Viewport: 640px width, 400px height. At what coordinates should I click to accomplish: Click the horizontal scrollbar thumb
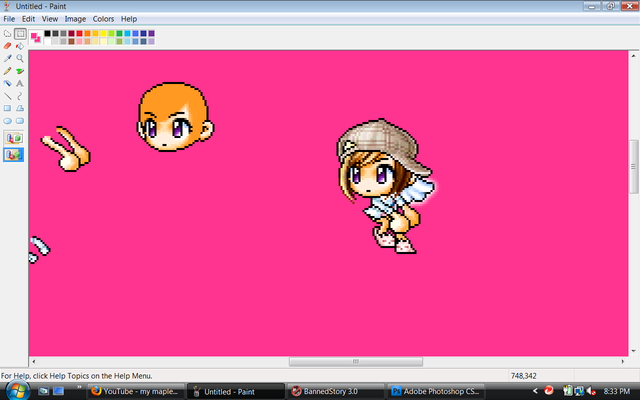pos(356,362)
